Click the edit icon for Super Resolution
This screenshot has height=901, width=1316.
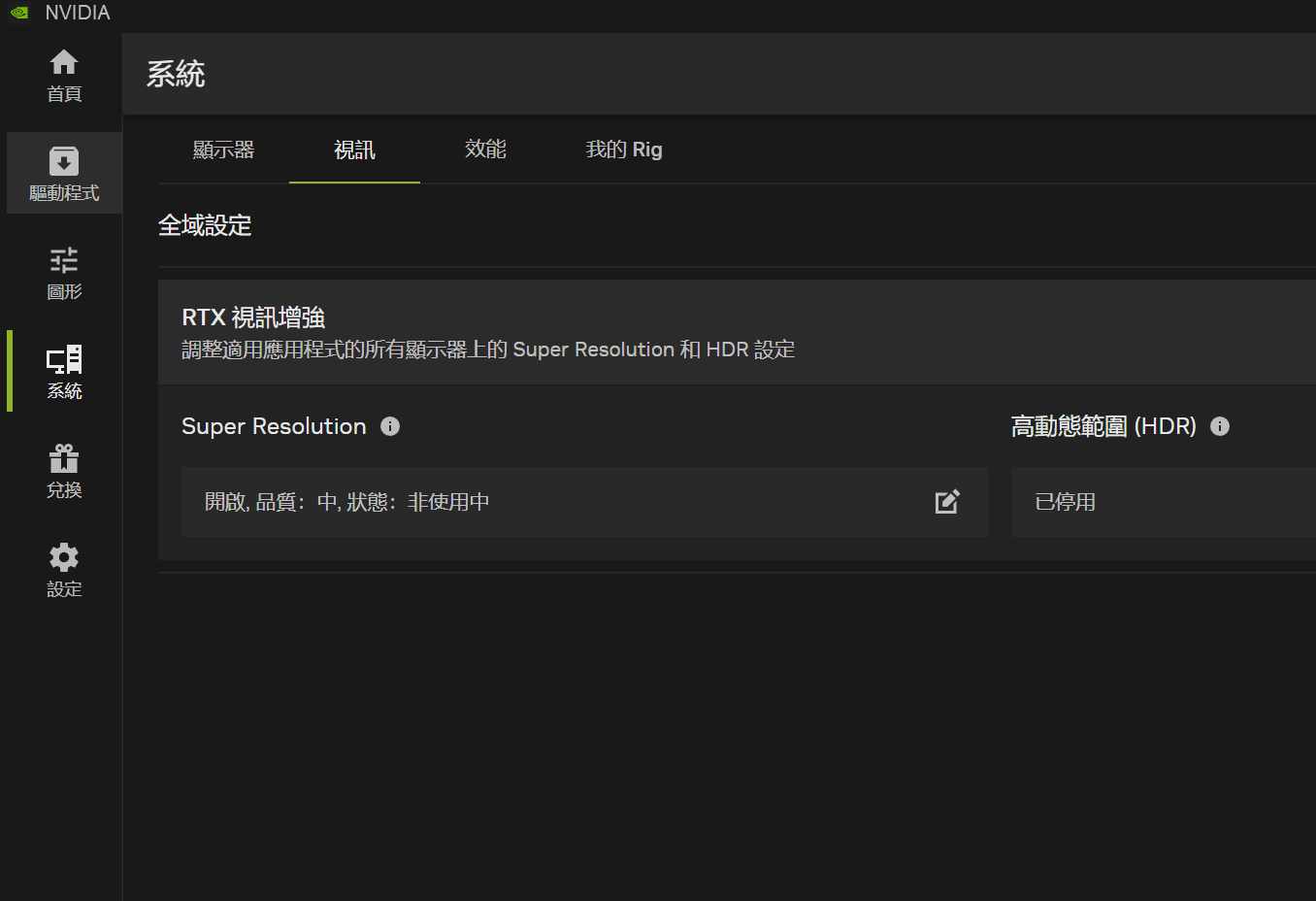[947, 502]
